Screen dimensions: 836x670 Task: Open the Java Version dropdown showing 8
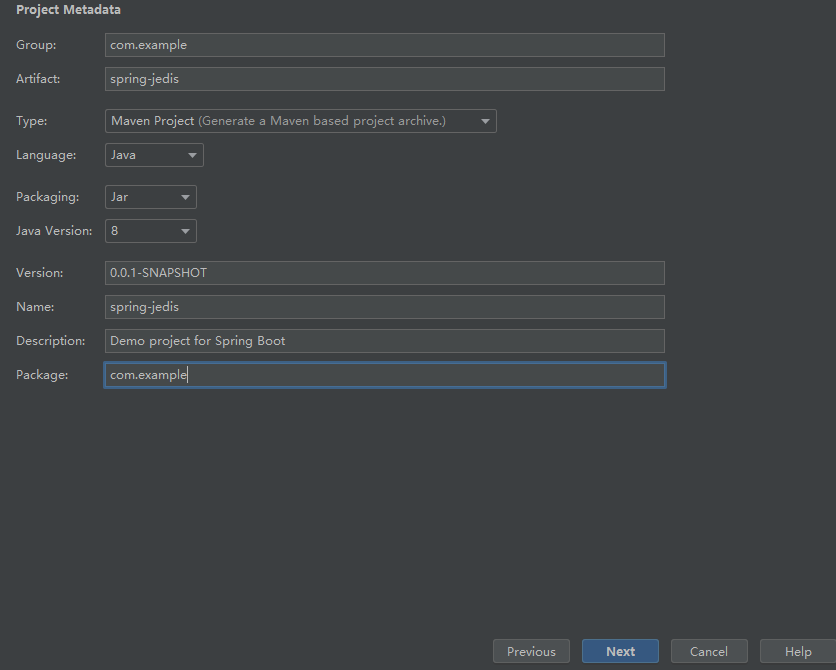[151, 231]
